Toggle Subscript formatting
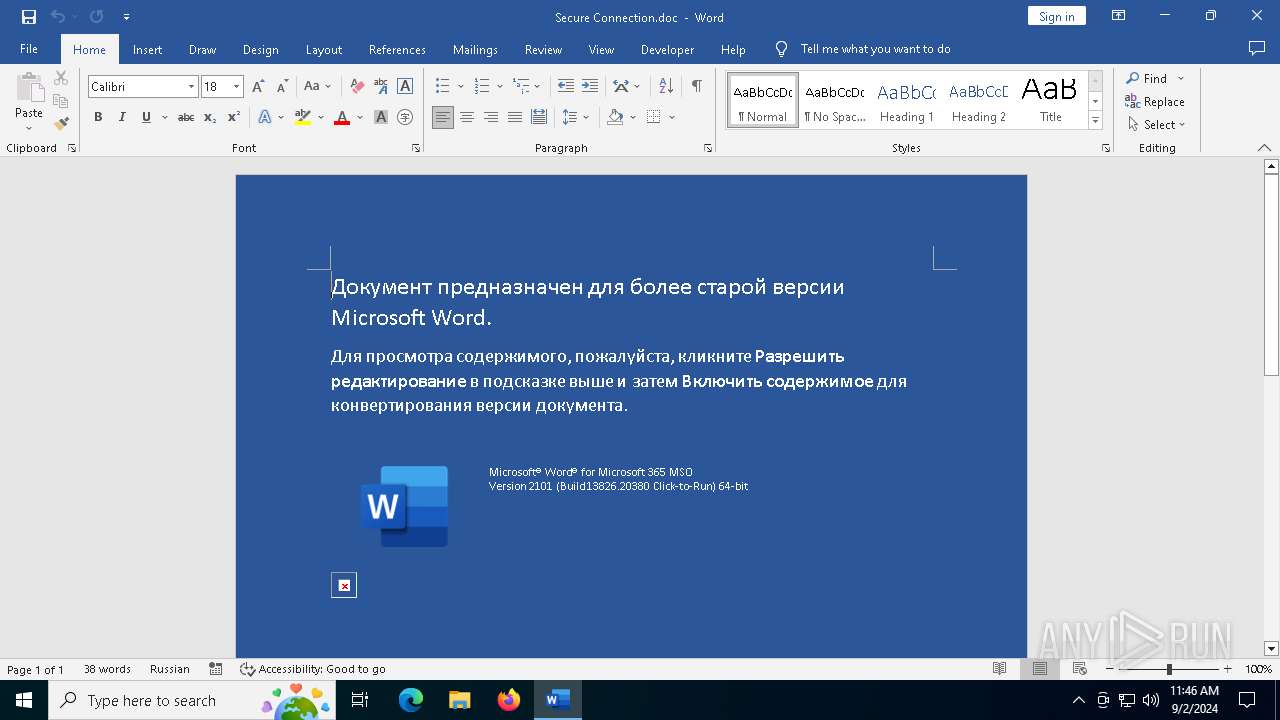Image resolution: width=1280 pixels, height=720 pixels. 210,117
